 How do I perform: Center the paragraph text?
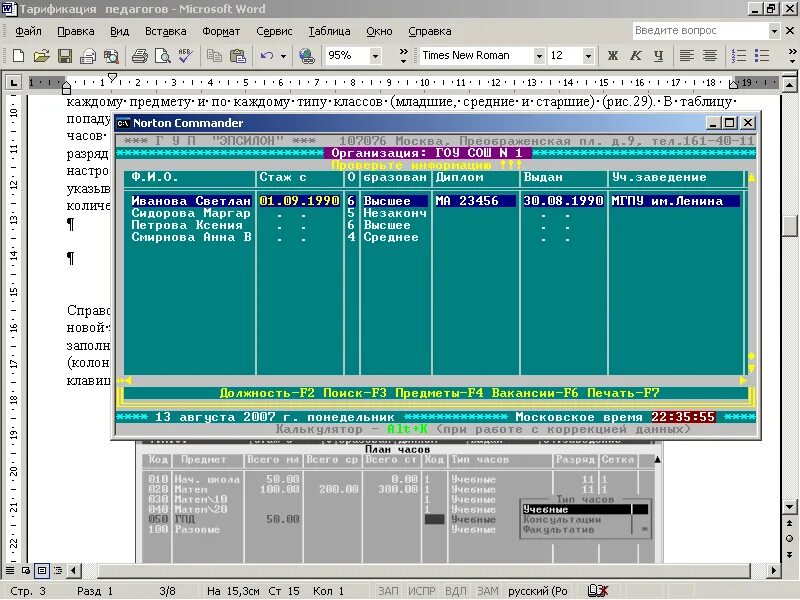point(710,56)
